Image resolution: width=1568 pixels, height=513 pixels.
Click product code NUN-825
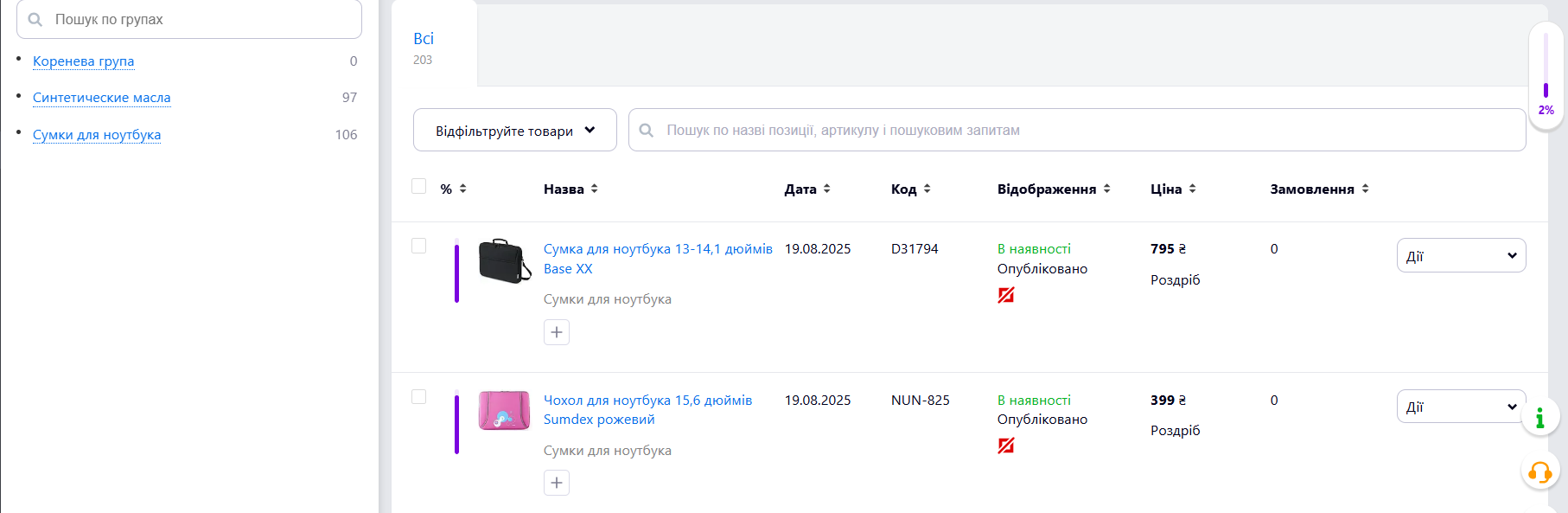coord(921,401)
